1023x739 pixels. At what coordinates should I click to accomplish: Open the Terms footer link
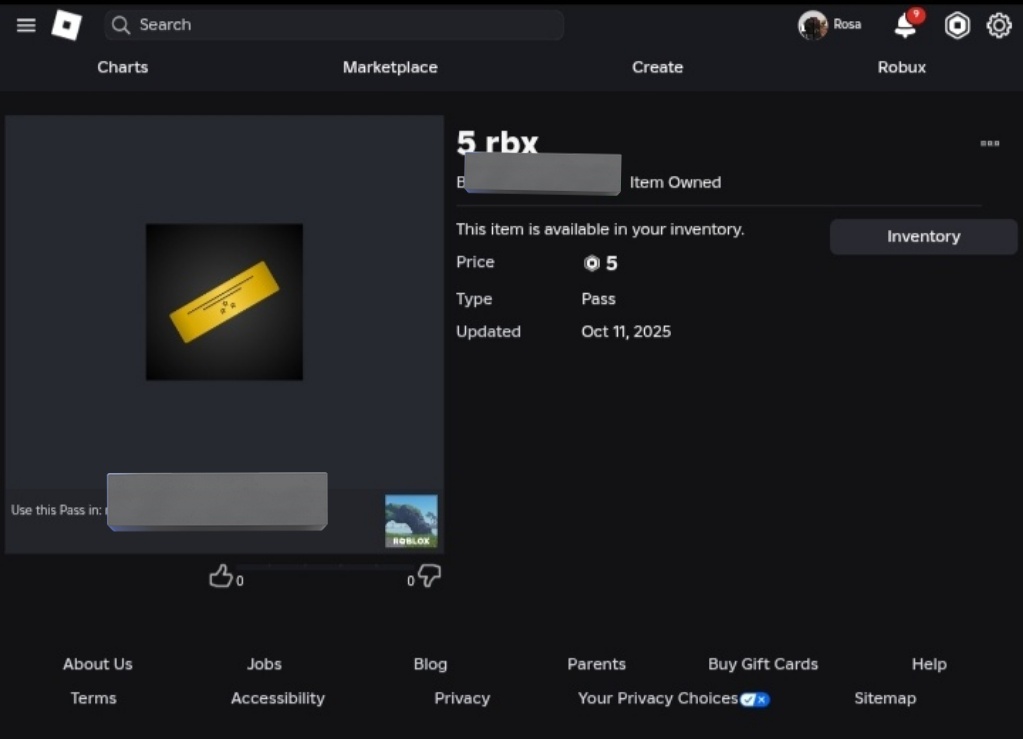point(93,698)
